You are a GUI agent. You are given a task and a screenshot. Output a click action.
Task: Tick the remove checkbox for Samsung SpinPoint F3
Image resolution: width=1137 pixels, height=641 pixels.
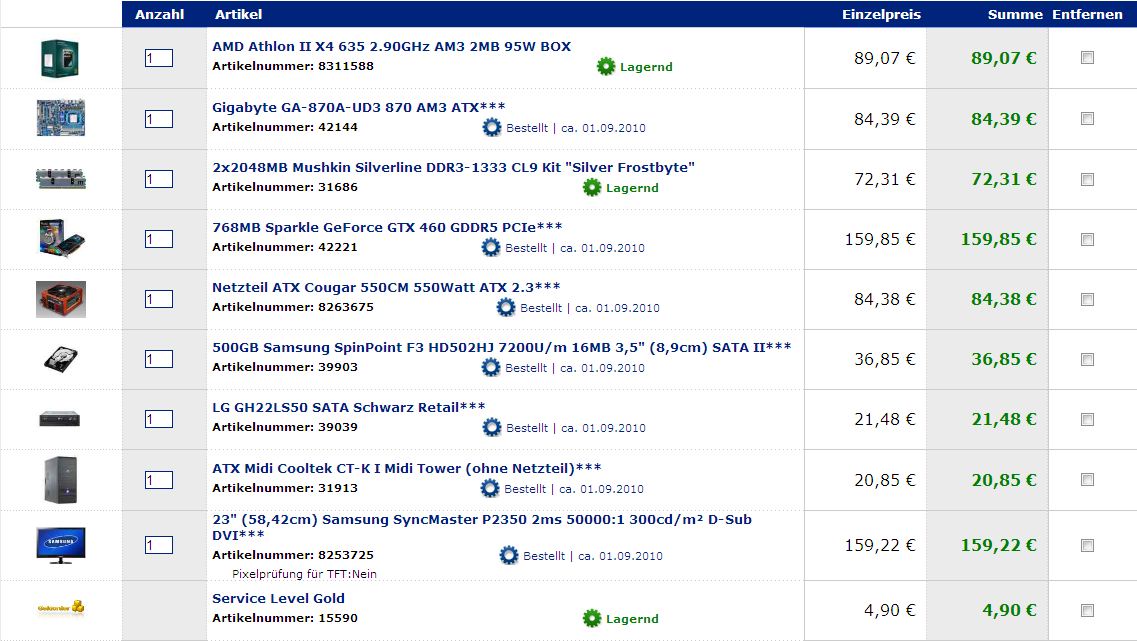[x=1087, y=360]
